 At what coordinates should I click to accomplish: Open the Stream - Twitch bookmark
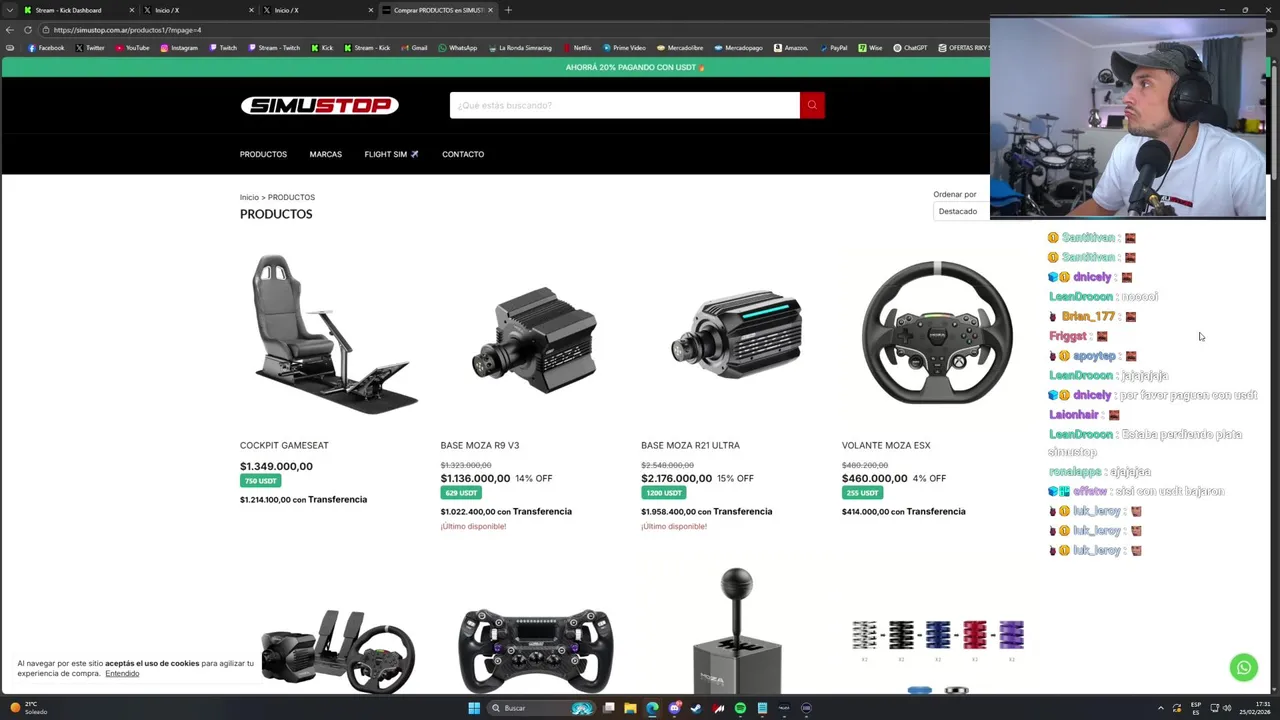coord(274,48)
